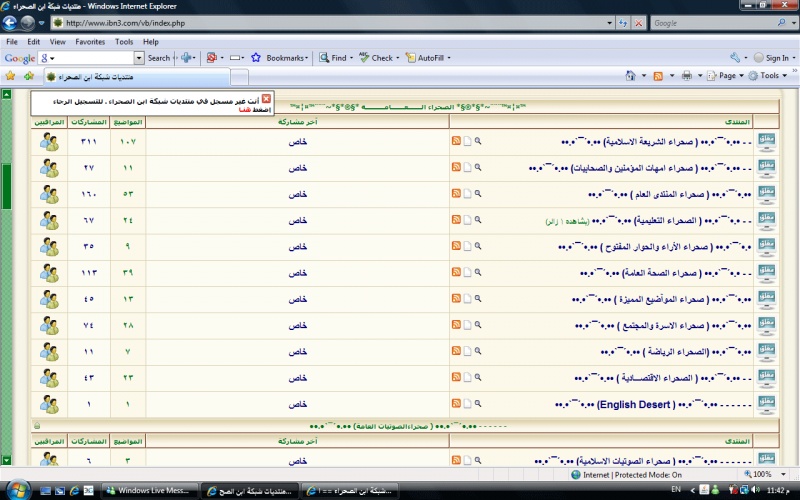Close the registration notice popup
Image resolution: width=800 pixels, height=500 pixels.
coord(266,99)
